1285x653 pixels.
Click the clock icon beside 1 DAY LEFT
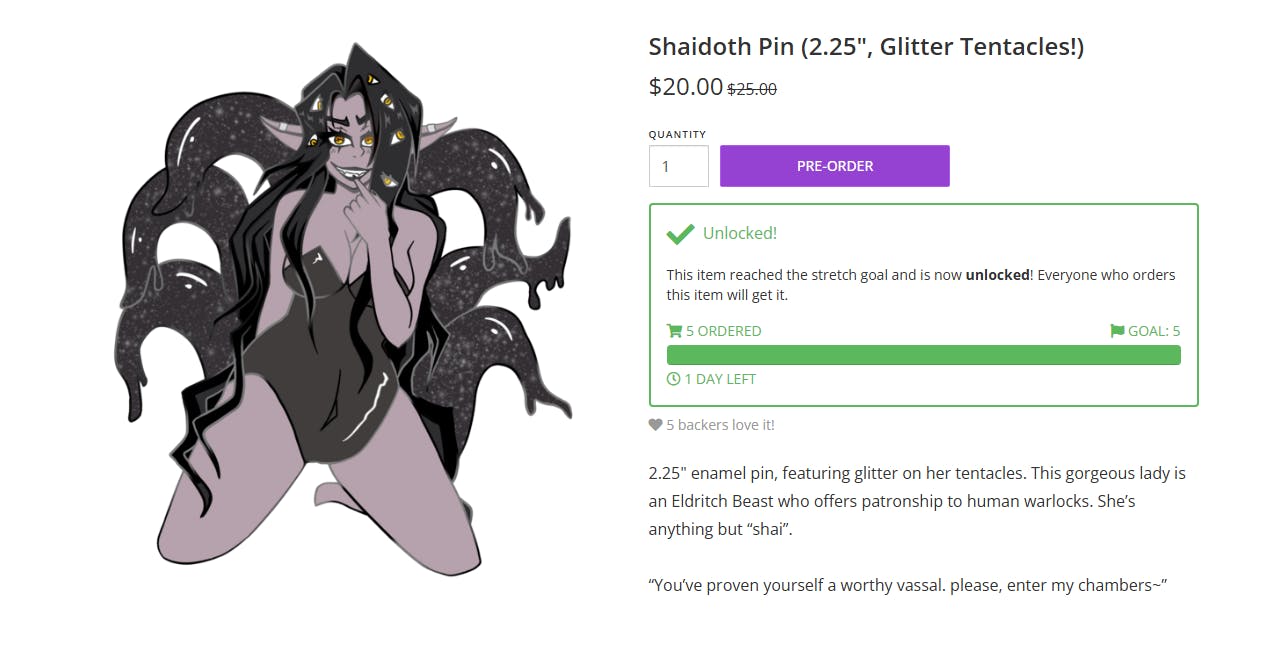pyautogui.click(x=674, y=379)
